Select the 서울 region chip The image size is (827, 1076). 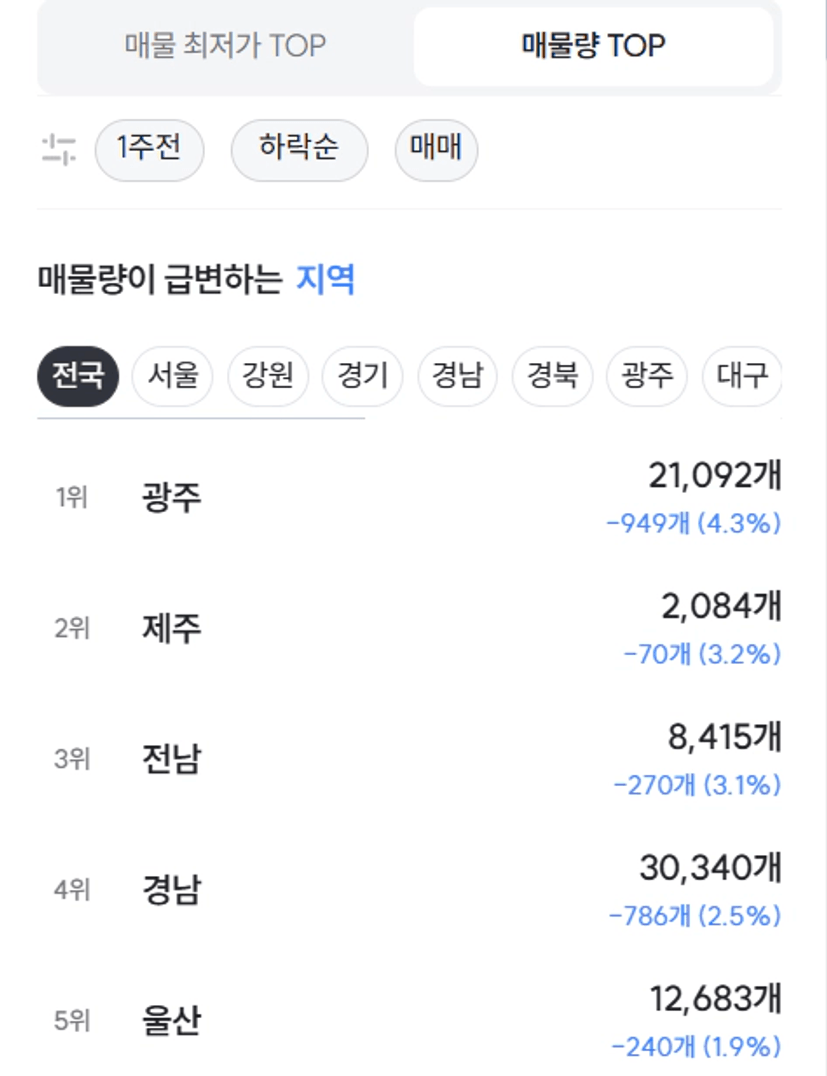pos(172,376)
